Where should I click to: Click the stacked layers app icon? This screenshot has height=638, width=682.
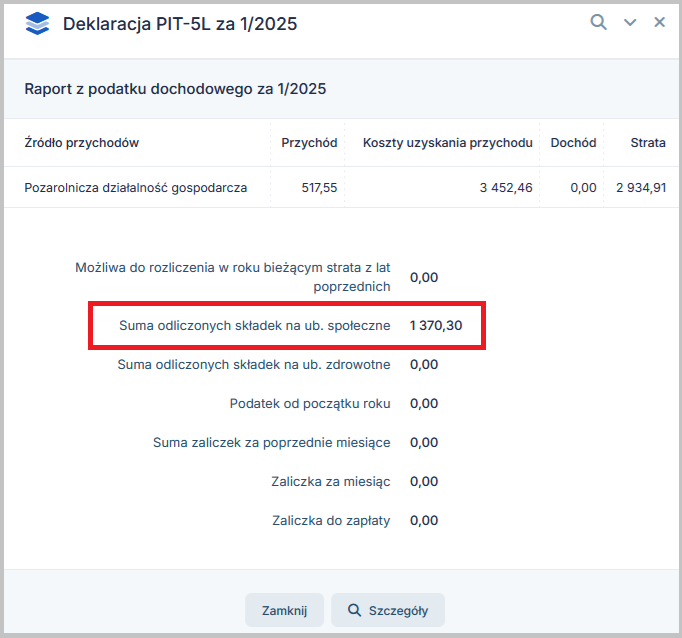[37, 24]
